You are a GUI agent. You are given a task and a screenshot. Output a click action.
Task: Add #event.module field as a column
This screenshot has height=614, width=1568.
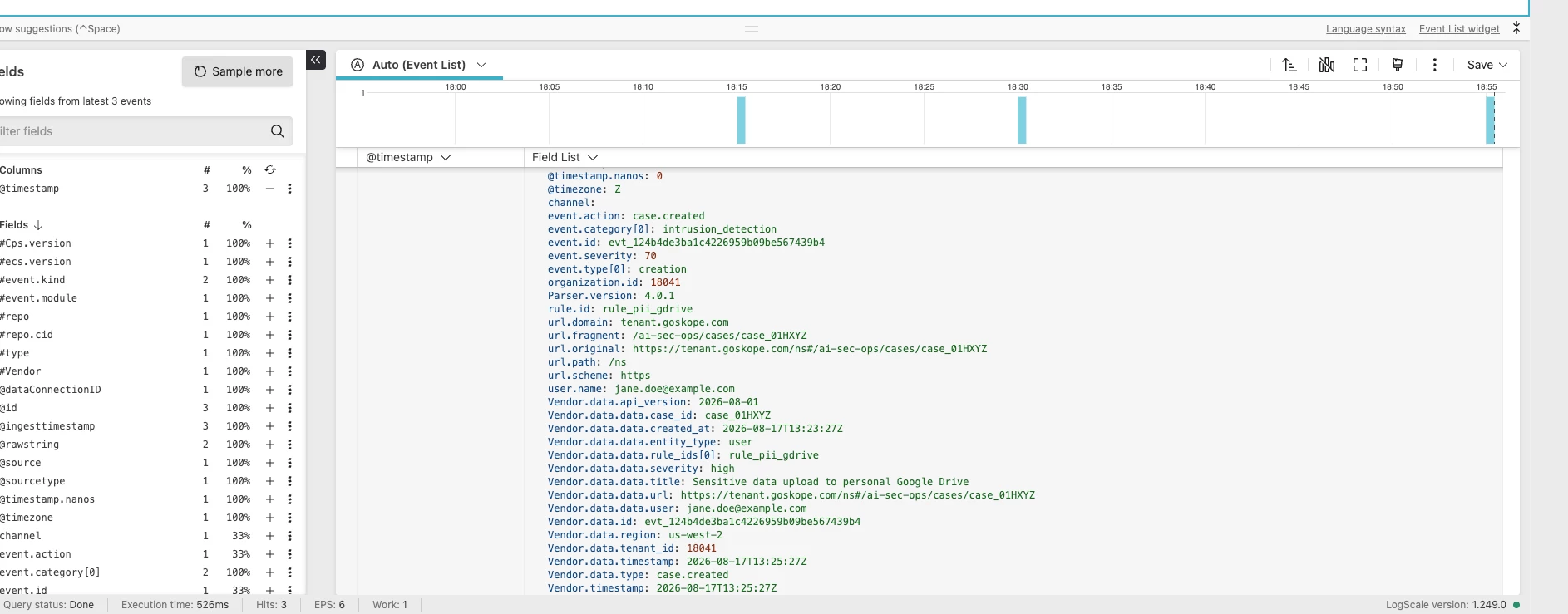(x=270, y=298)
